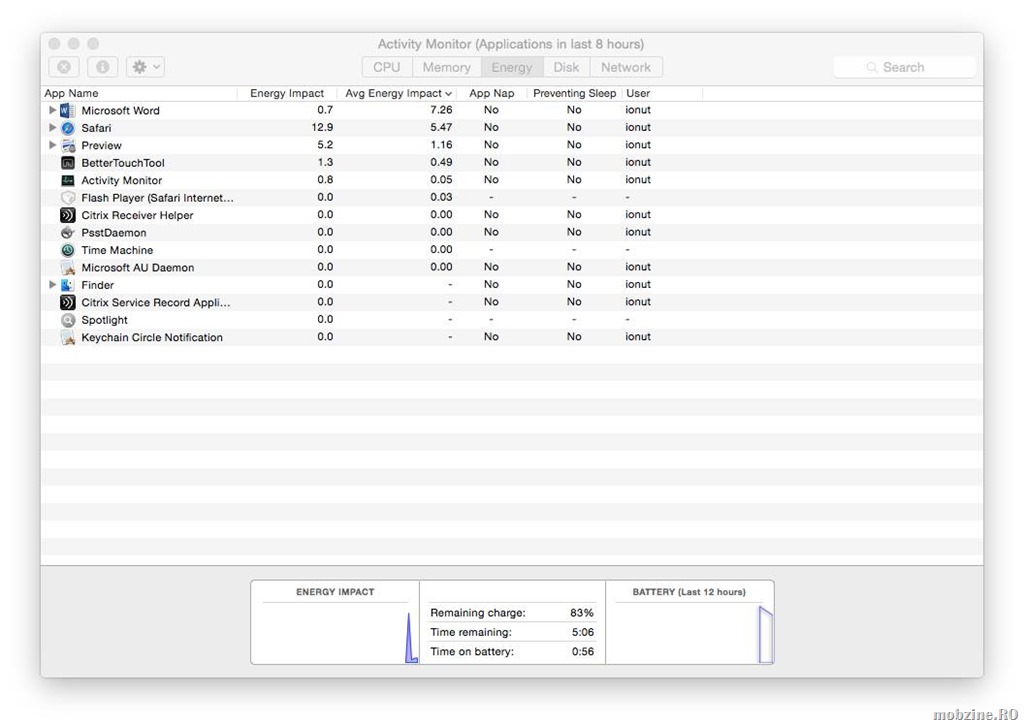Open the gear action menu

click(145, 67)
